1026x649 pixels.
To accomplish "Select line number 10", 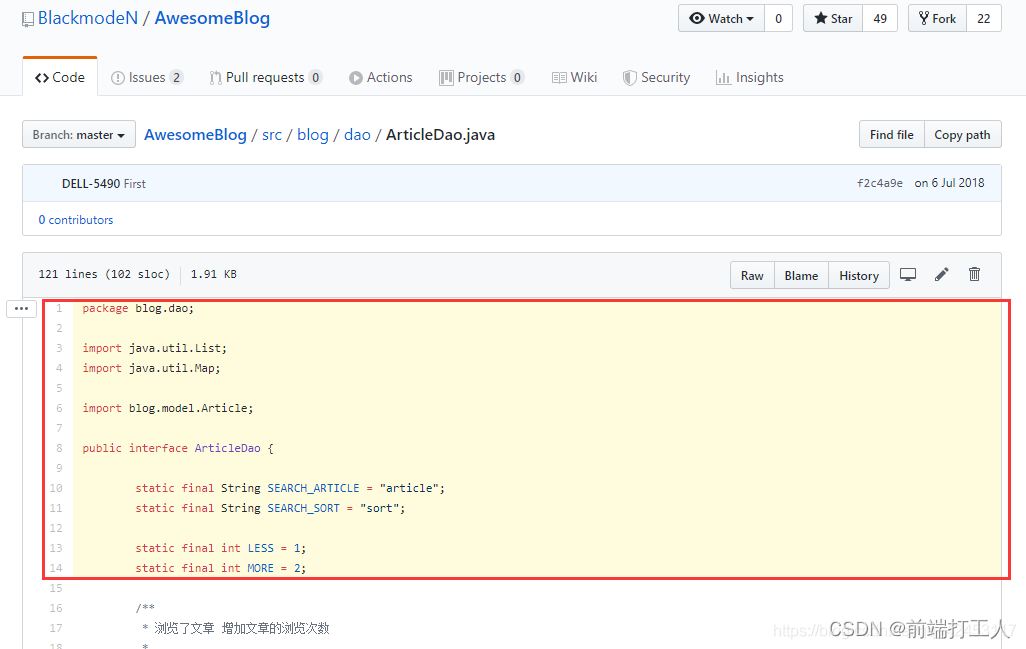I will (56, 488).
